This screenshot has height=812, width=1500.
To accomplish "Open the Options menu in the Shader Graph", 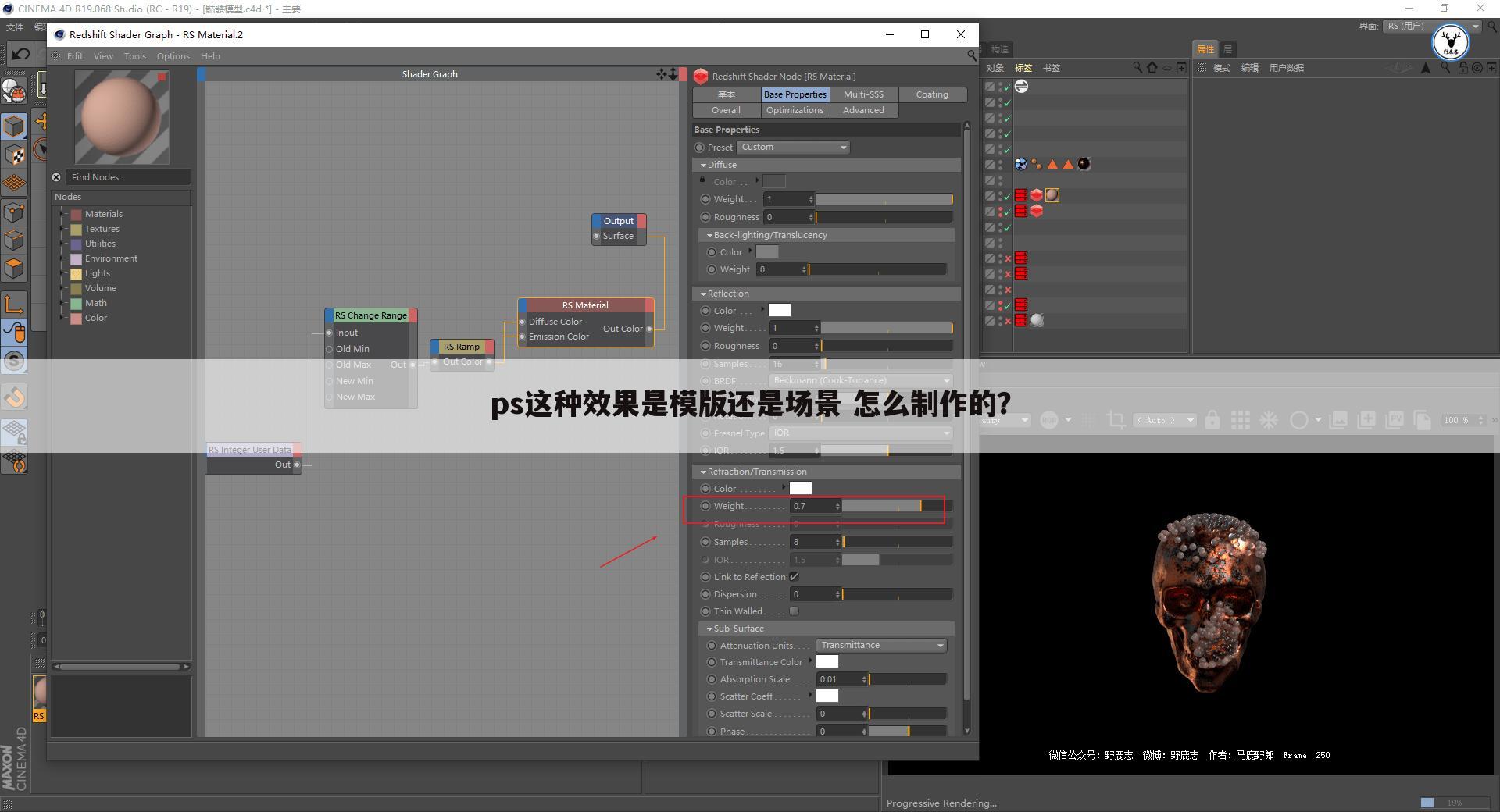I will point(173,56).
